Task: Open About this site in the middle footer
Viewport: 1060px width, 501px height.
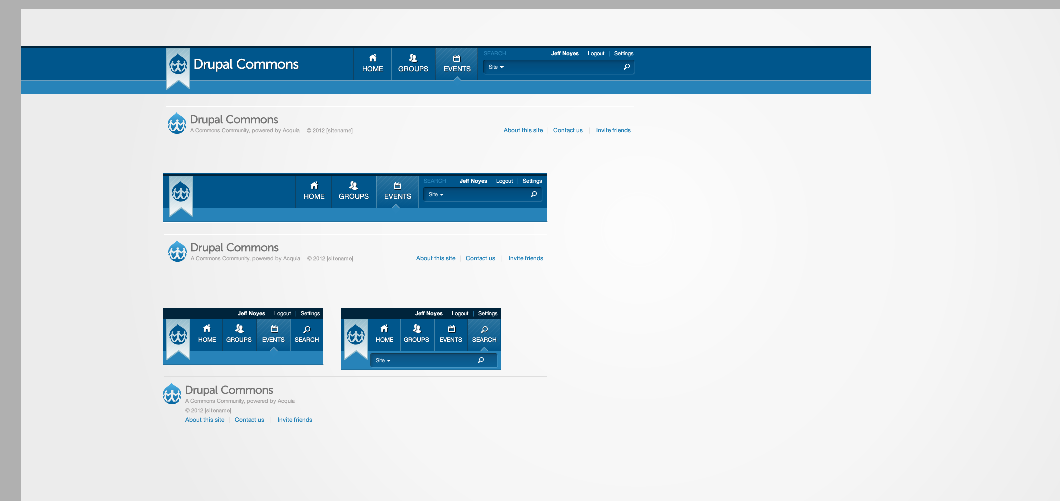Action: [435, 258]
